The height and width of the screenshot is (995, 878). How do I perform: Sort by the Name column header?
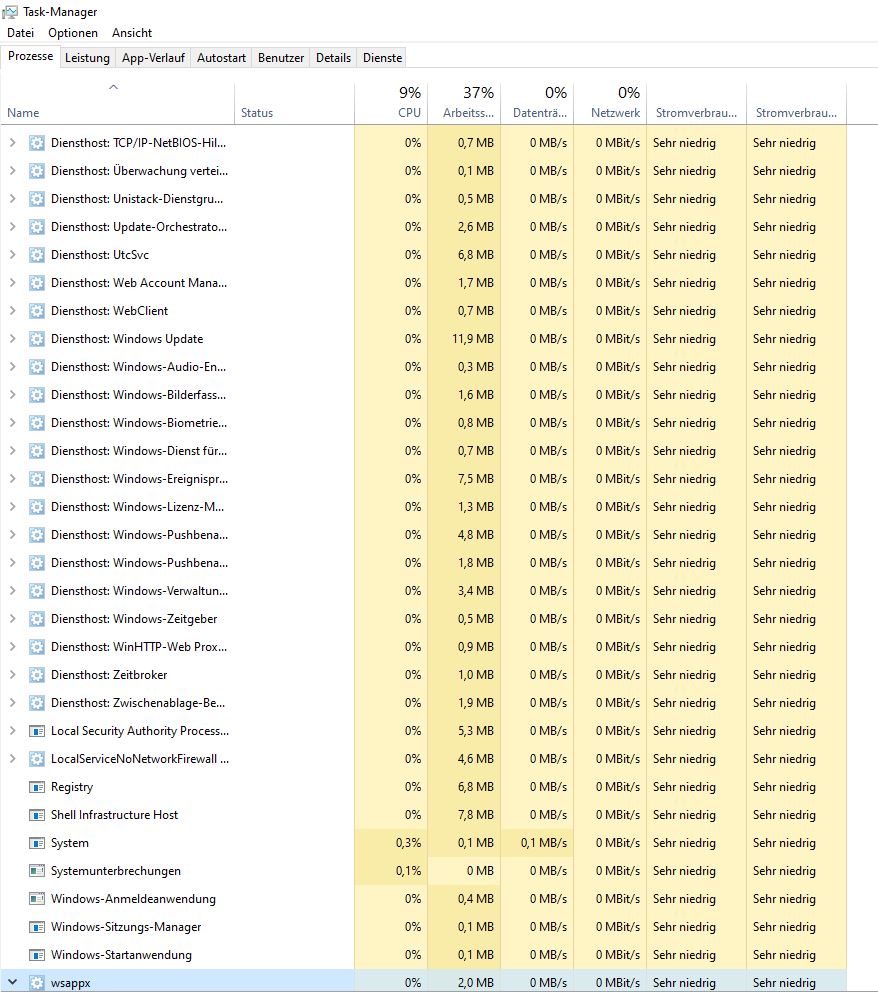117,104
